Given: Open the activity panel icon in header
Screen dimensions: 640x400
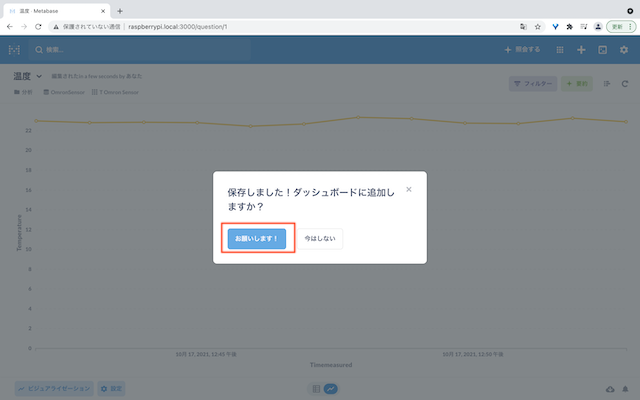Looking at the screenshot, I should coord(602,50).
